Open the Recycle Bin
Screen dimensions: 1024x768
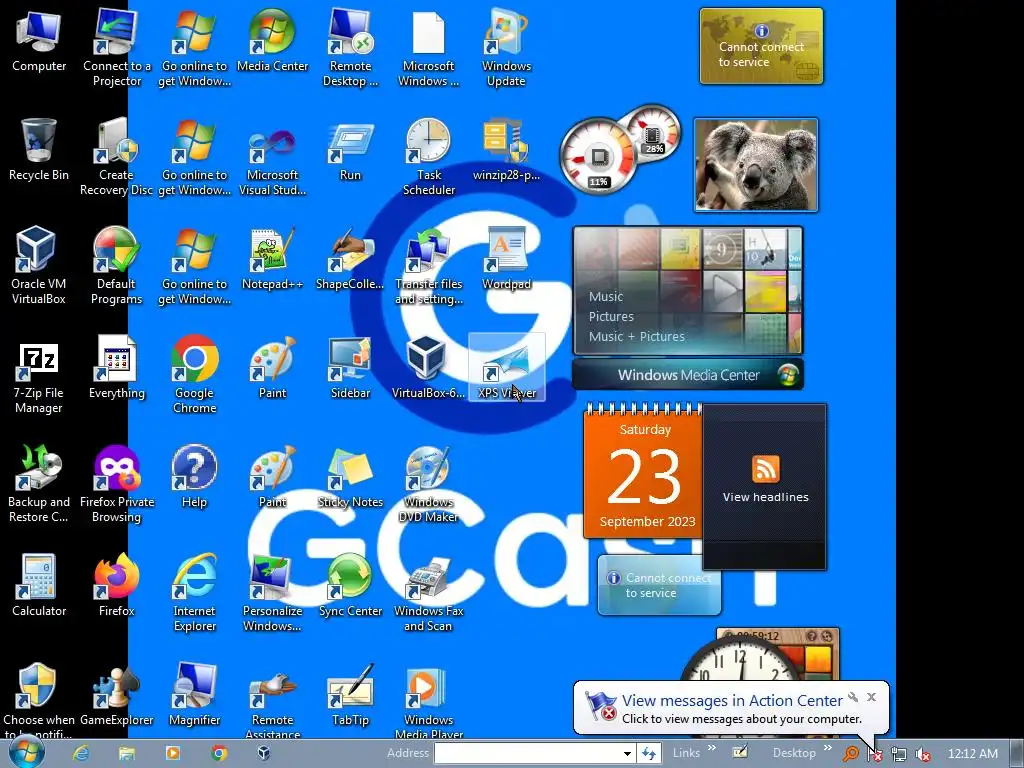39,150
